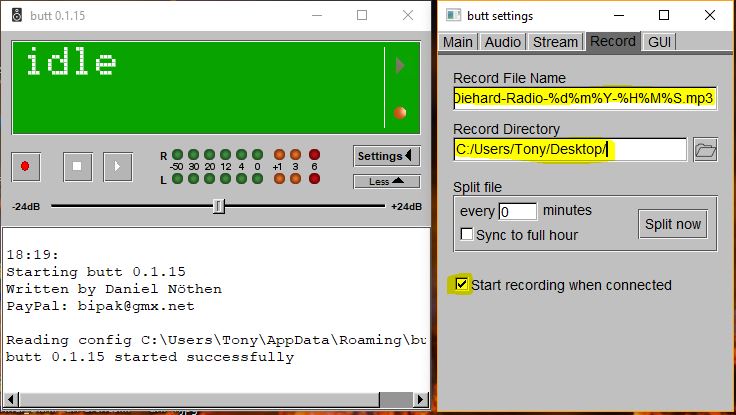The height and width of the screenshot is (415, 736).
Task: Click the Split now button
Action: 673,224
